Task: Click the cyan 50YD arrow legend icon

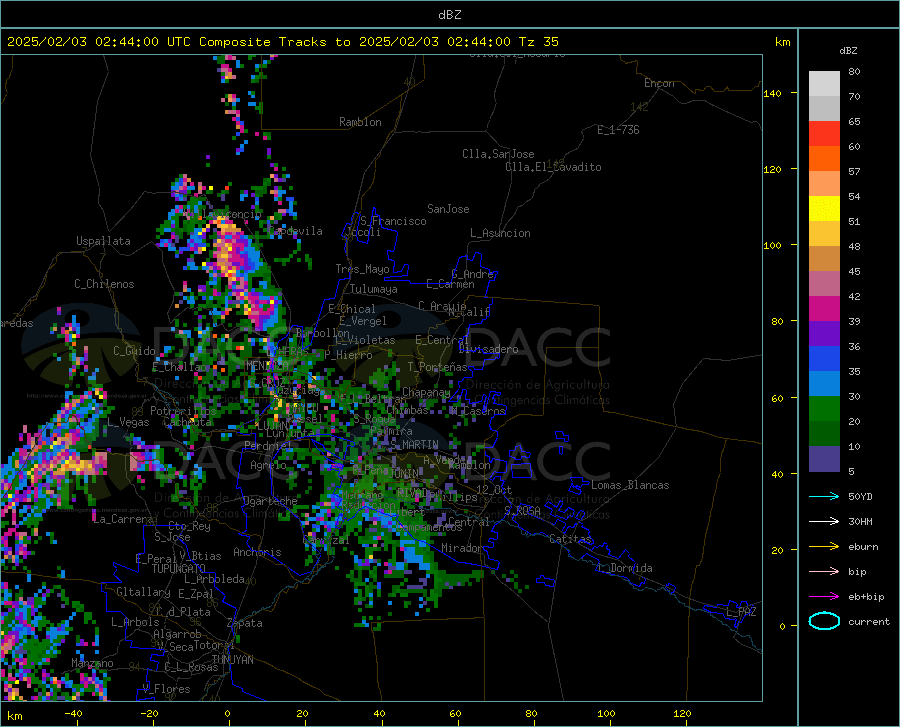Action: tap(824, 496)
